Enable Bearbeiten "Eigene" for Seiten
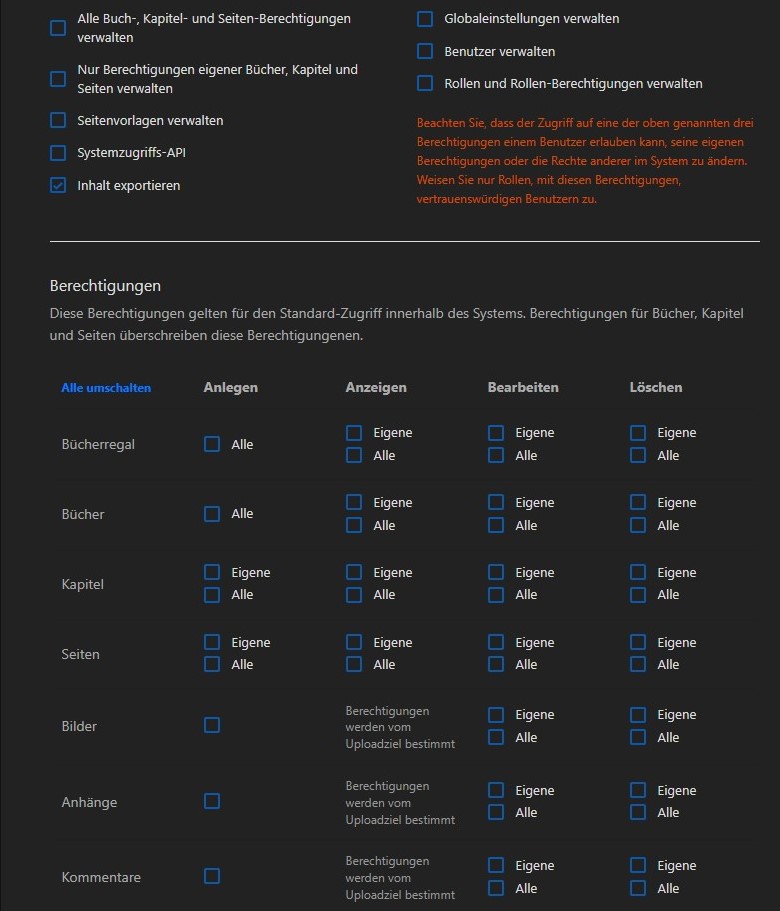The width and height of the screenshot is (780, 911). (x=496, y=642)
